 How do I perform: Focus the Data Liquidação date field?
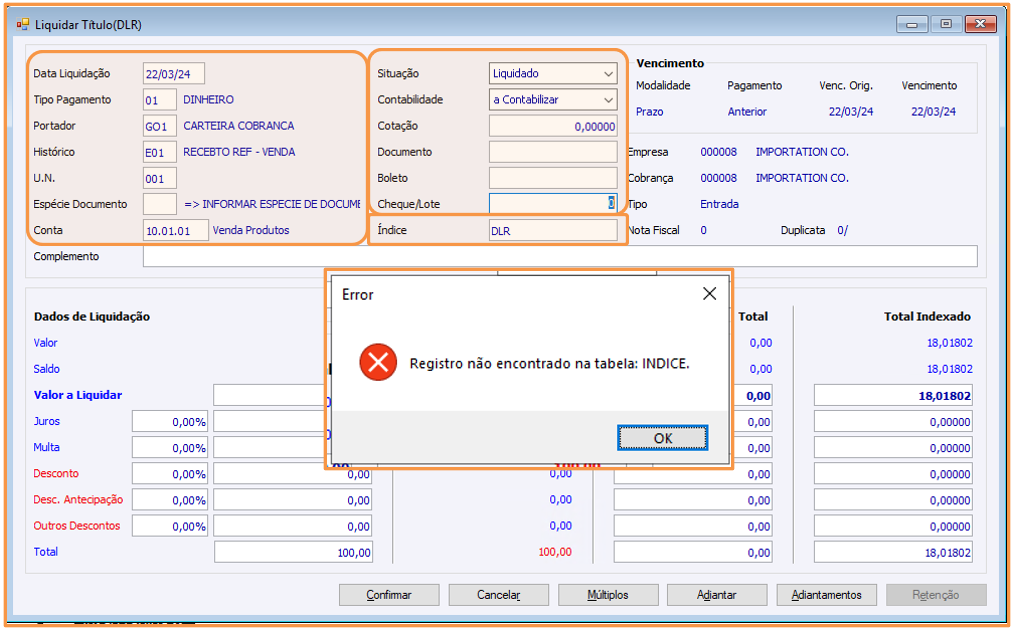(174, 74)
